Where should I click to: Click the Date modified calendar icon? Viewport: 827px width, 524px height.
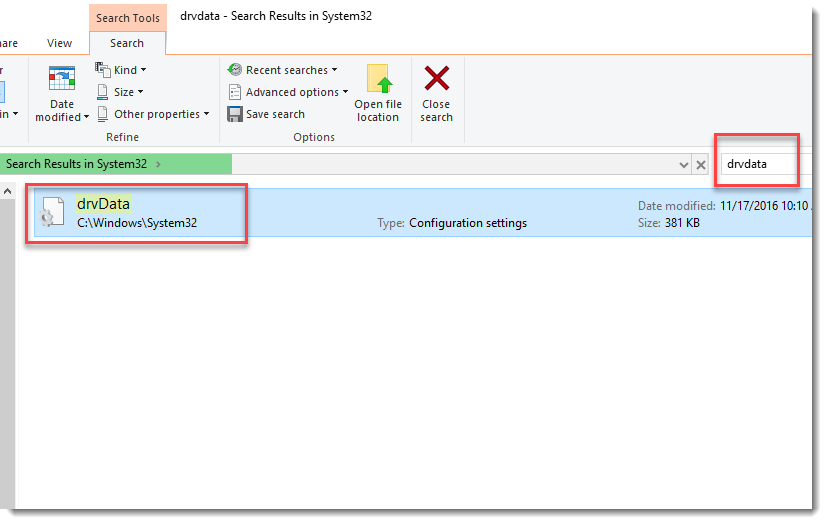pyautogui.click(x=62, y=80)
